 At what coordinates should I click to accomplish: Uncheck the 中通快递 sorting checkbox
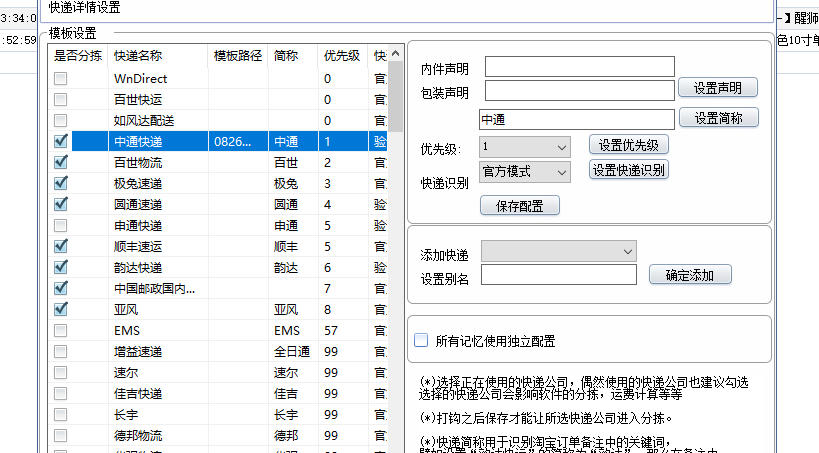coord(61,141)
